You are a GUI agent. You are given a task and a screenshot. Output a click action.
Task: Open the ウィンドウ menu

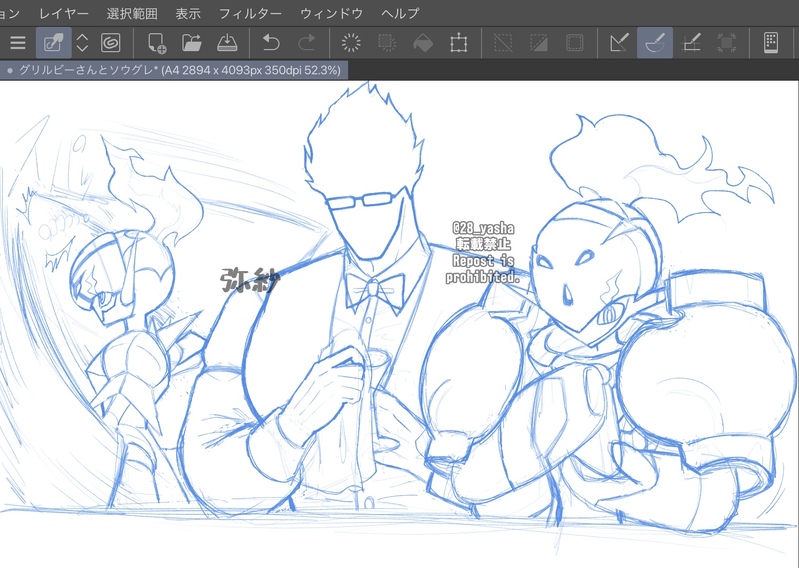click(332, 14)
